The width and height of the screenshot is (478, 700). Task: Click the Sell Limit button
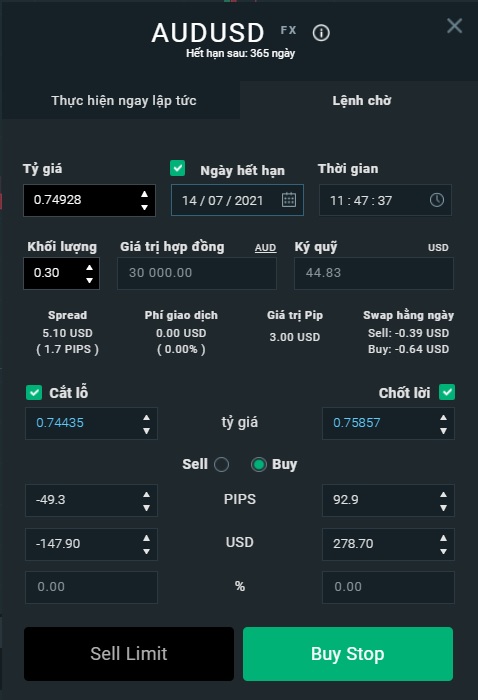coord(129,654)
